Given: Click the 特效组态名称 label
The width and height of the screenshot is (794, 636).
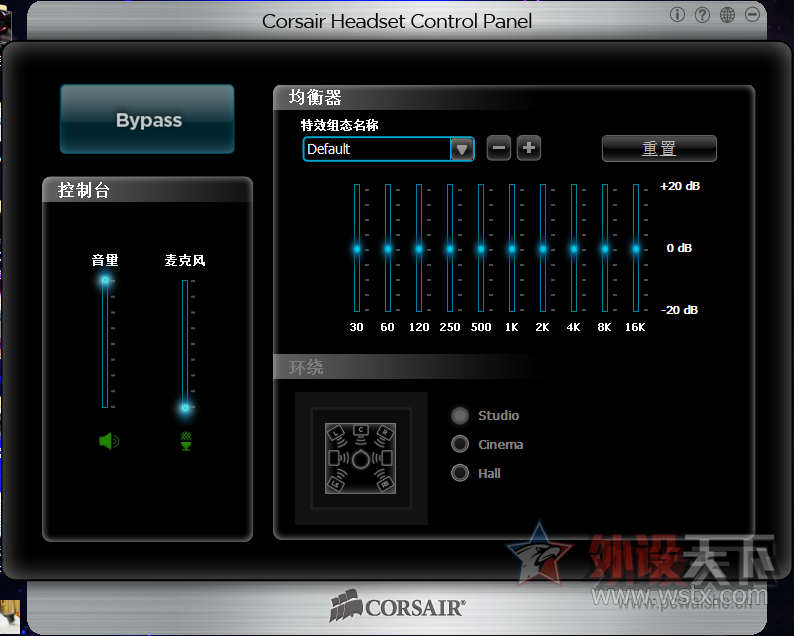Looking at the screenshot, I should (x=340, y=125).
